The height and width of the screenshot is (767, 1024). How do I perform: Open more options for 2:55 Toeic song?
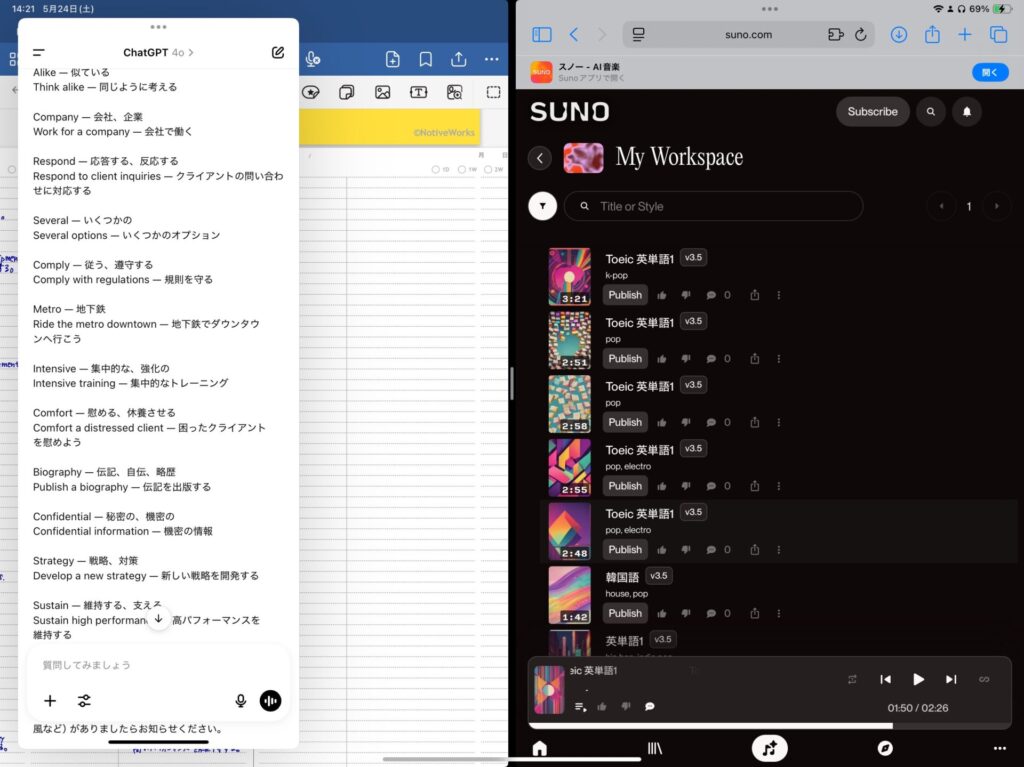point(779,486)
